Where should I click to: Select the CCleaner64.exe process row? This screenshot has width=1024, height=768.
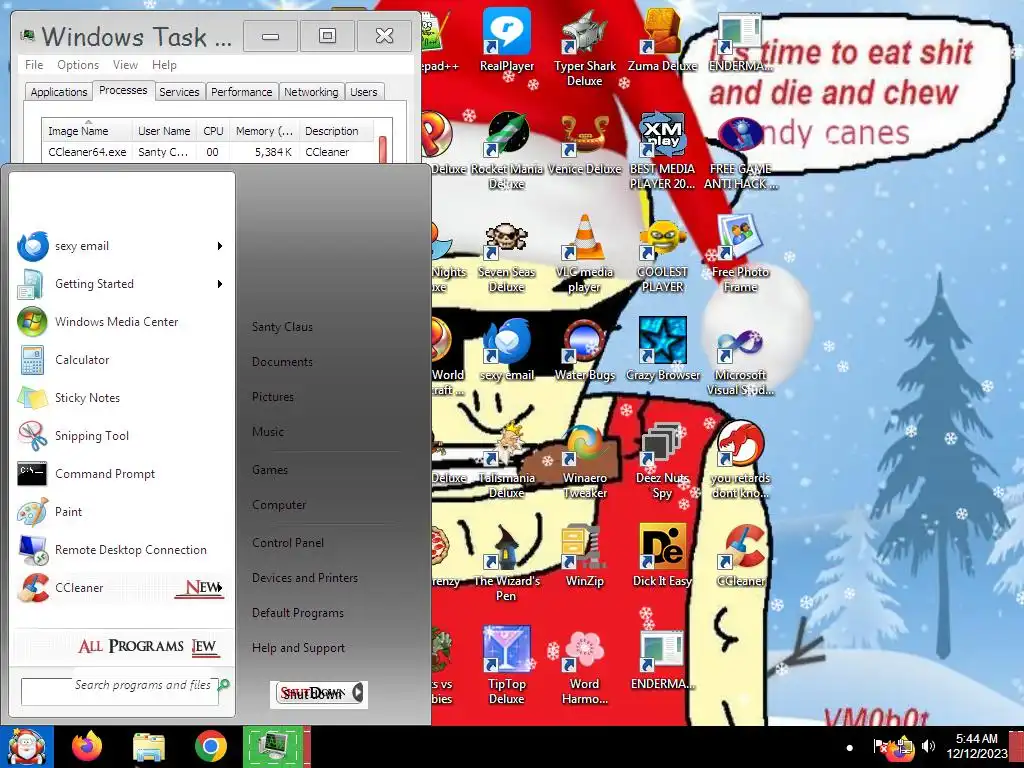[209, 152]
